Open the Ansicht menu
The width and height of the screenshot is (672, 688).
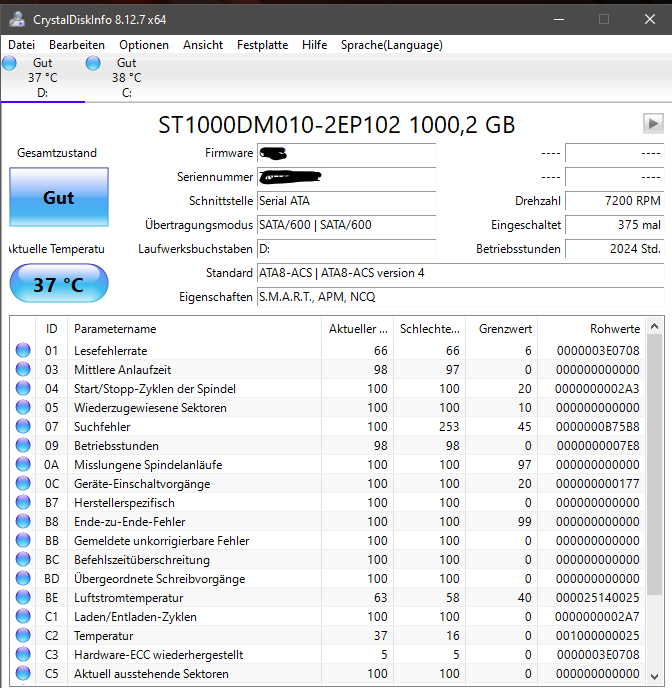[203, 45]
